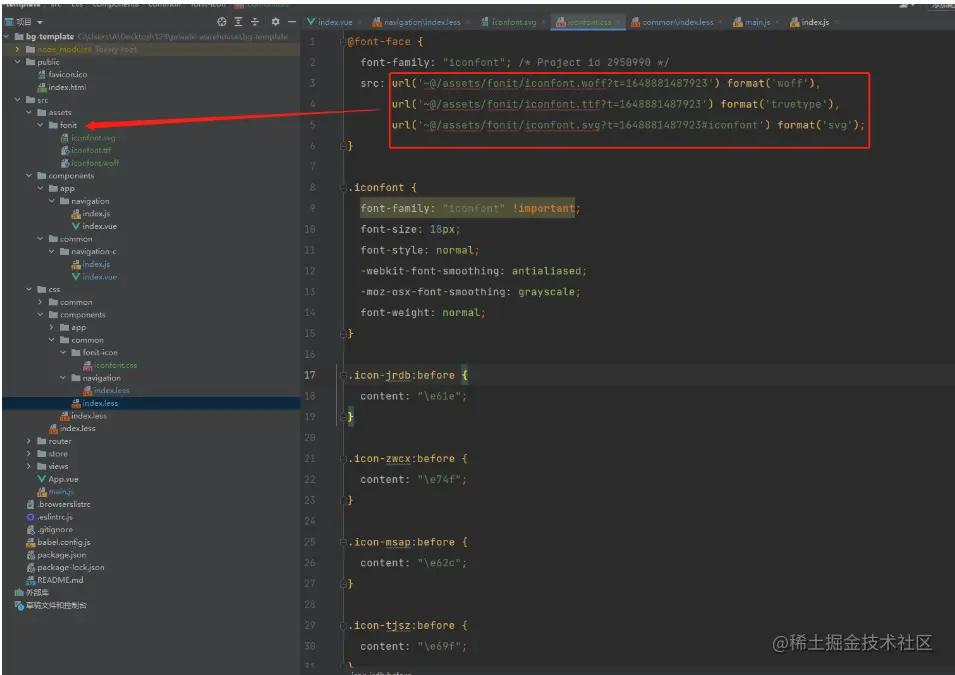The height and width of the screenshot is (675, 955).
Task: Click the .icon-tjsz:before selector text
Action: pos(401,626)
